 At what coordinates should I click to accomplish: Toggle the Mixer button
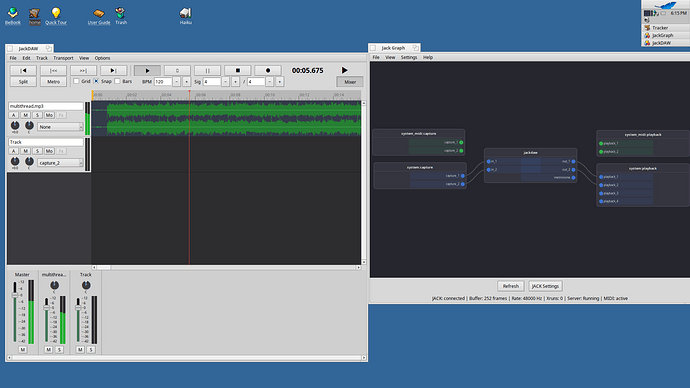(x=350, y=82)
